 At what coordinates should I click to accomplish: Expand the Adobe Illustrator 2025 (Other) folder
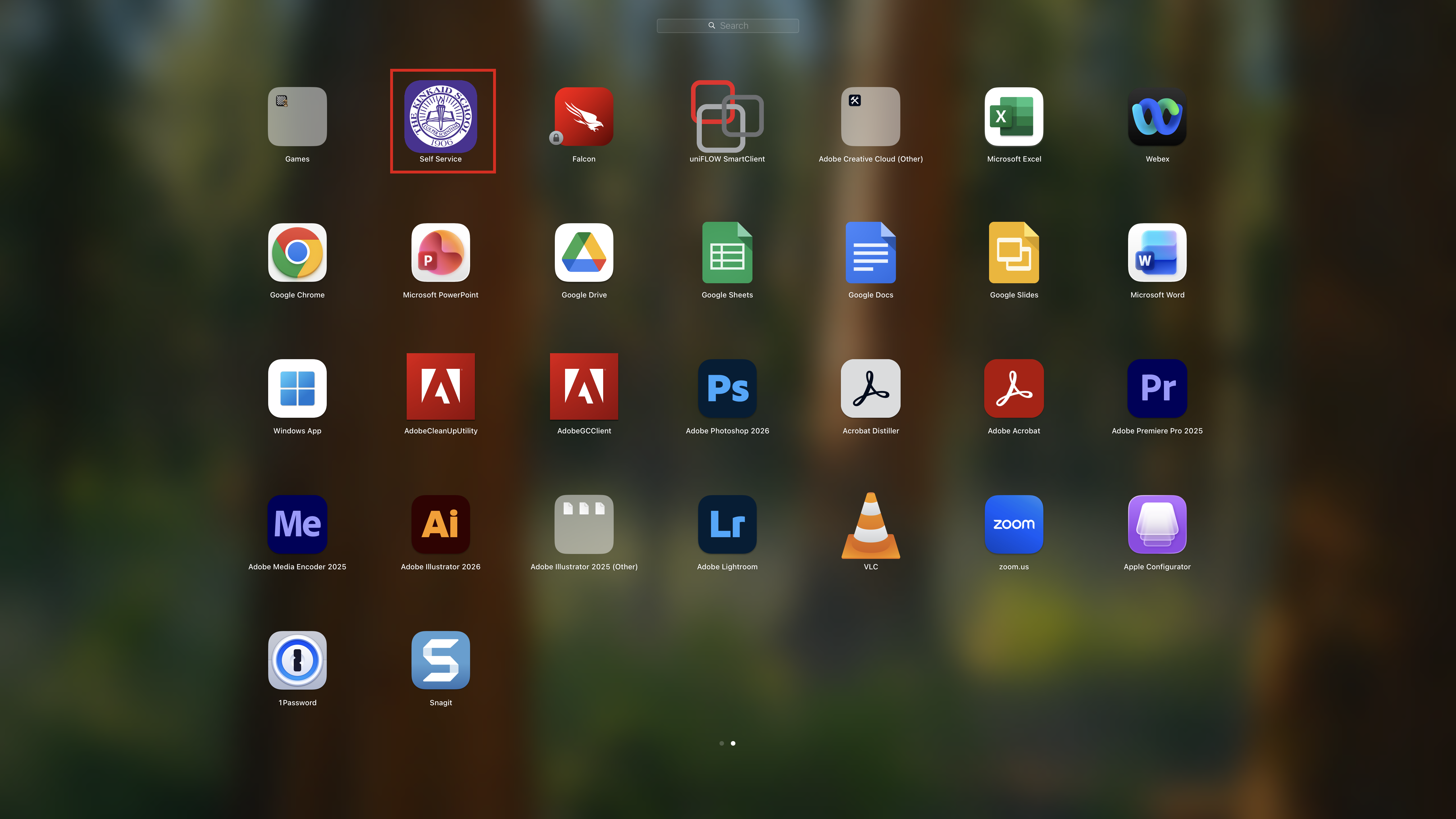click(x=584, y=524)
